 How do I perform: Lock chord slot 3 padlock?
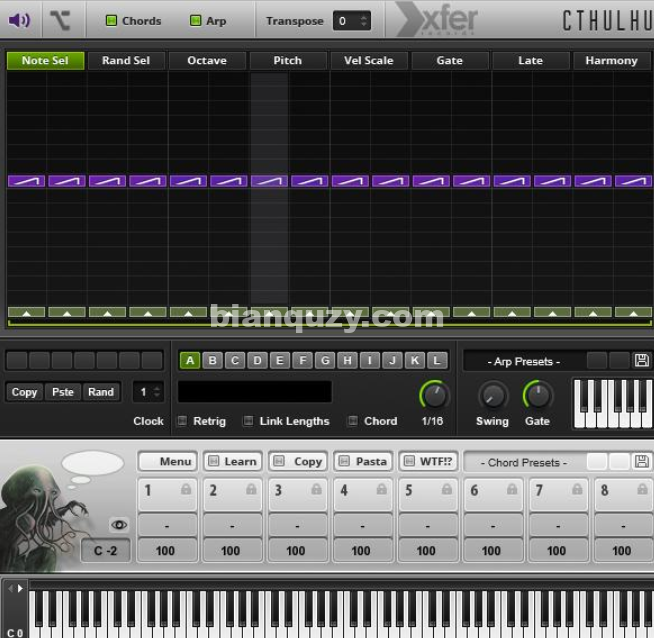(x=317, y=489)
